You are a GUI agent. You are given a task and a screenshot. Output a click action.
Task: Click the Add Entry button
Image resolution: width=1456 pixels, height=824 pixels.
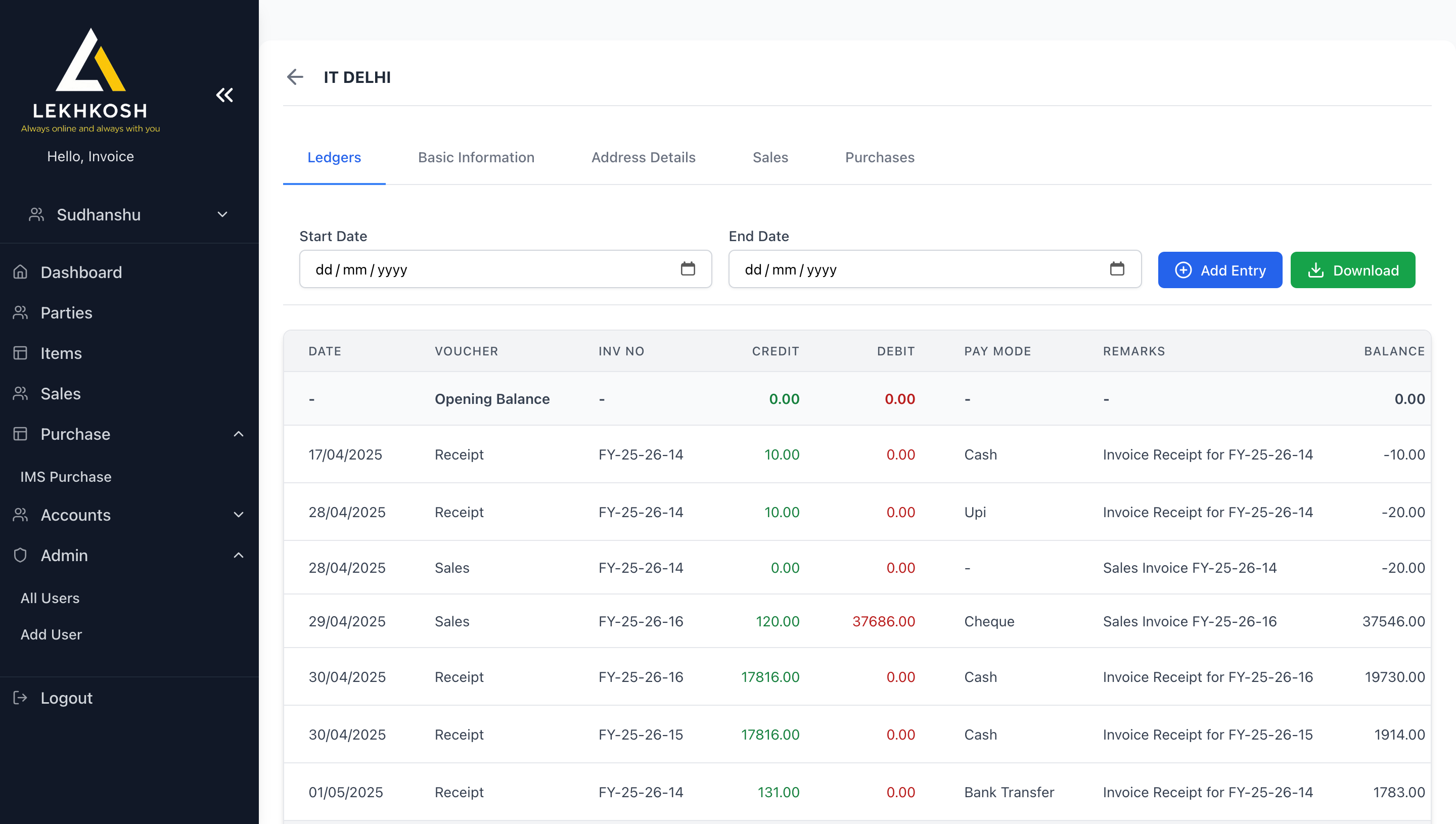[x=1219, y=270]
